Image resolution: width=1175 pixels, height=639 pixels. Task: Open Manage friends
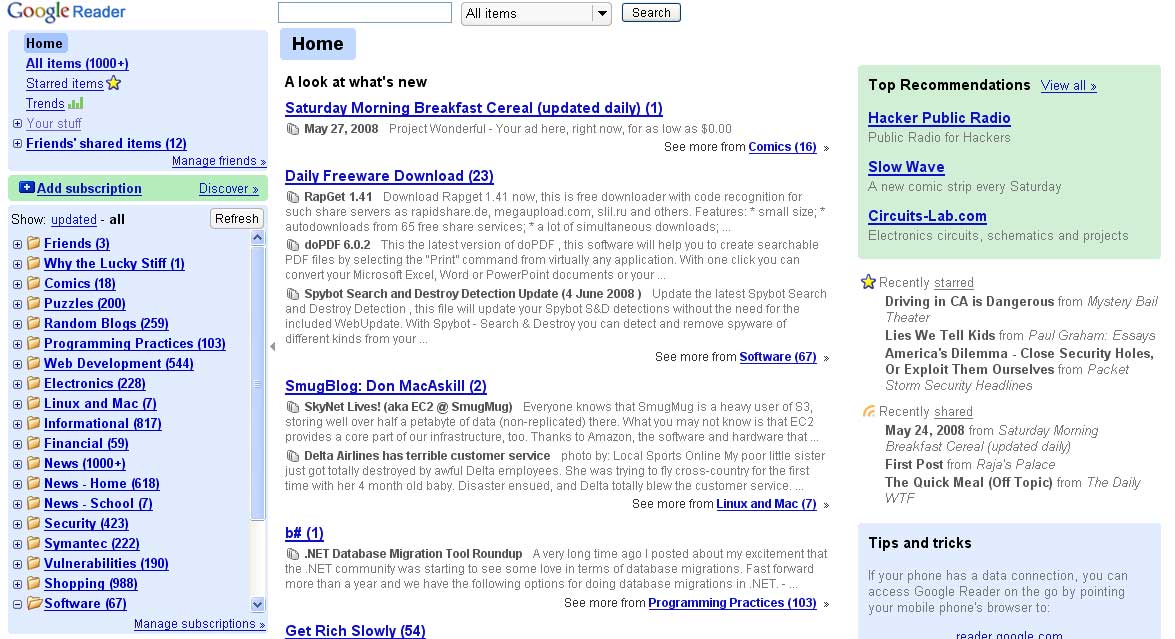click(x=219, y=161)
